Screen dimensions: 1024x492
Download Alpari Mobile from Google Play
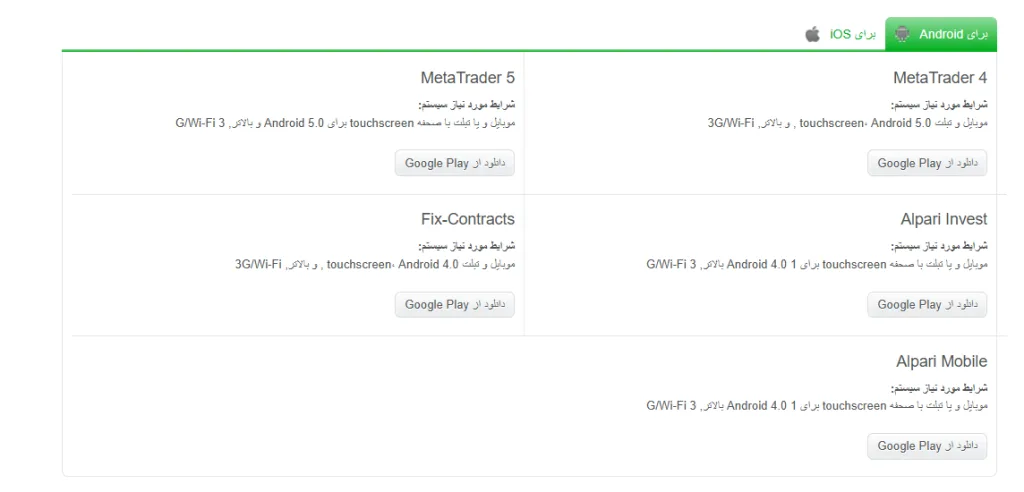tap(926, 446)
